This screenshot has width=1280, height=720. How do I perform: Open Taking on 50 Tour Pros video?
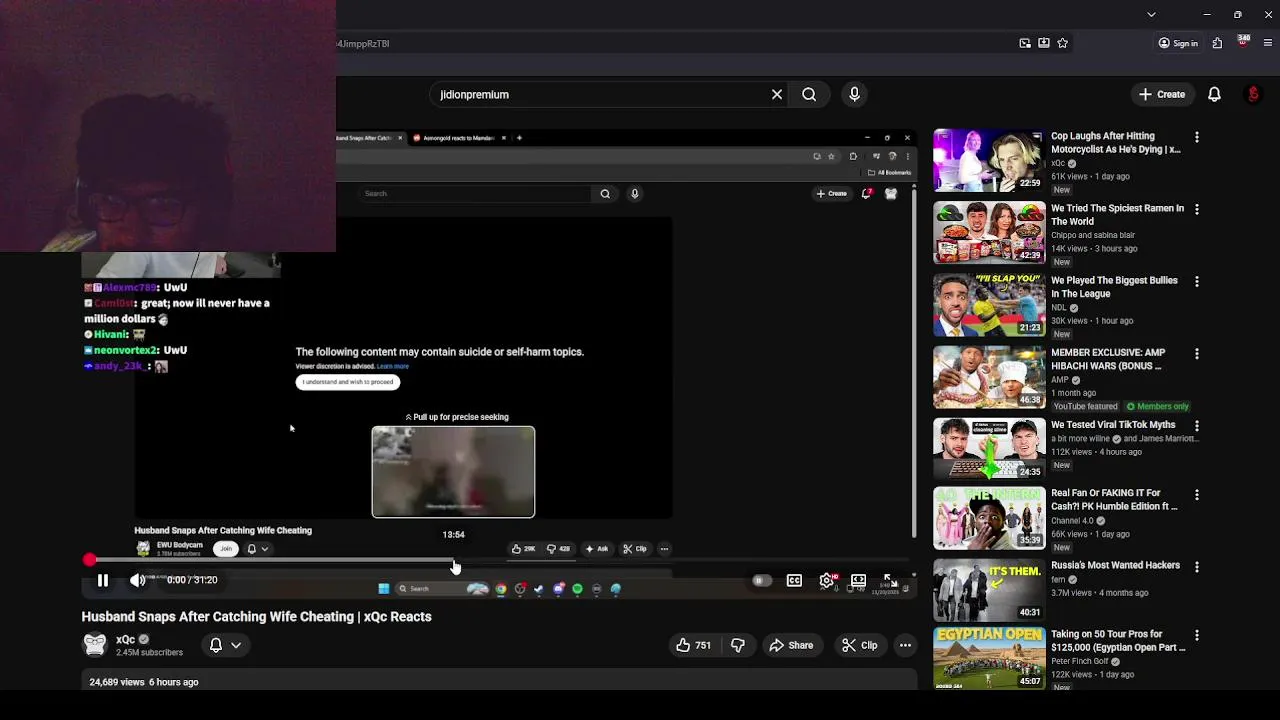989,658
